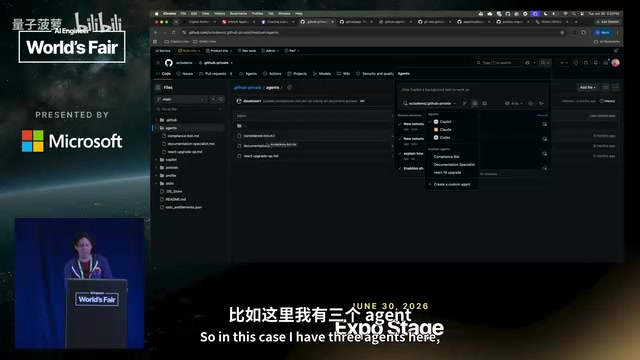Toggle the Files side panel icon
The width and height of the screenshot is (640, 360).
click(x=158, y=87)
